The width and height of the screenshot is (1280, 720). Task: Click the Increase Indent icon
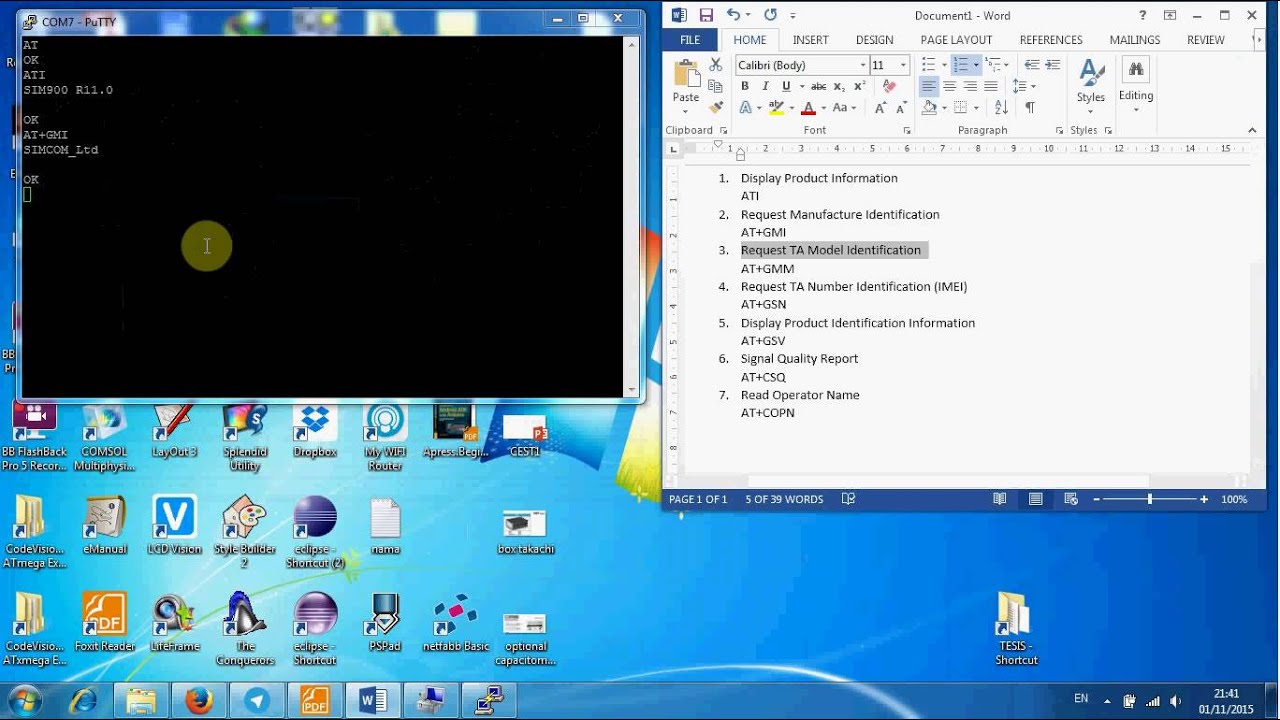click(1052, 65)
